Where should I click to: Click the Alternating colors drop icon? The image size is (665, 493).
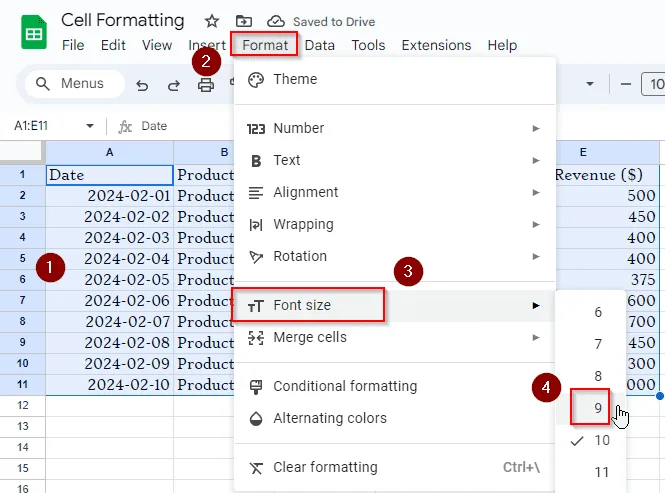click(x=256, y=419)
